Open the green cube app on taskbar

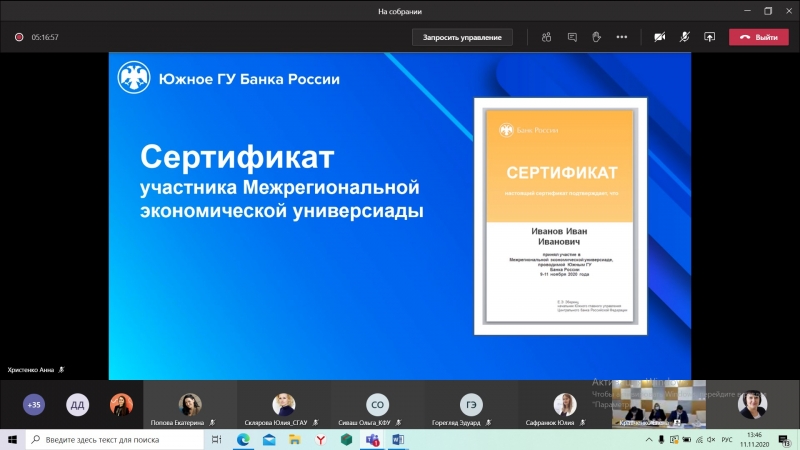coord(346,439)
